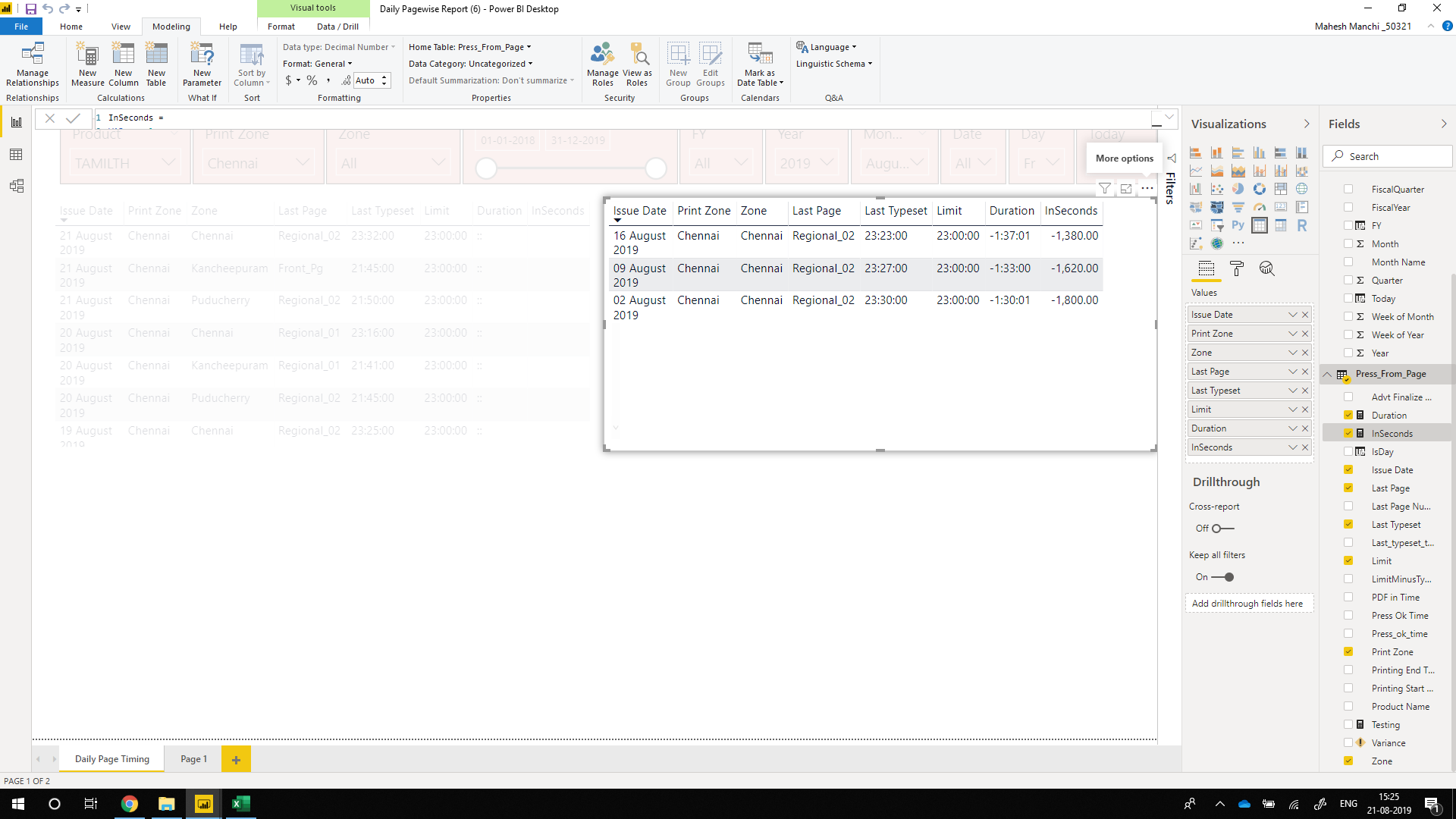
Task: Select the Gauge visualization
Action: tap(1260, 207)
